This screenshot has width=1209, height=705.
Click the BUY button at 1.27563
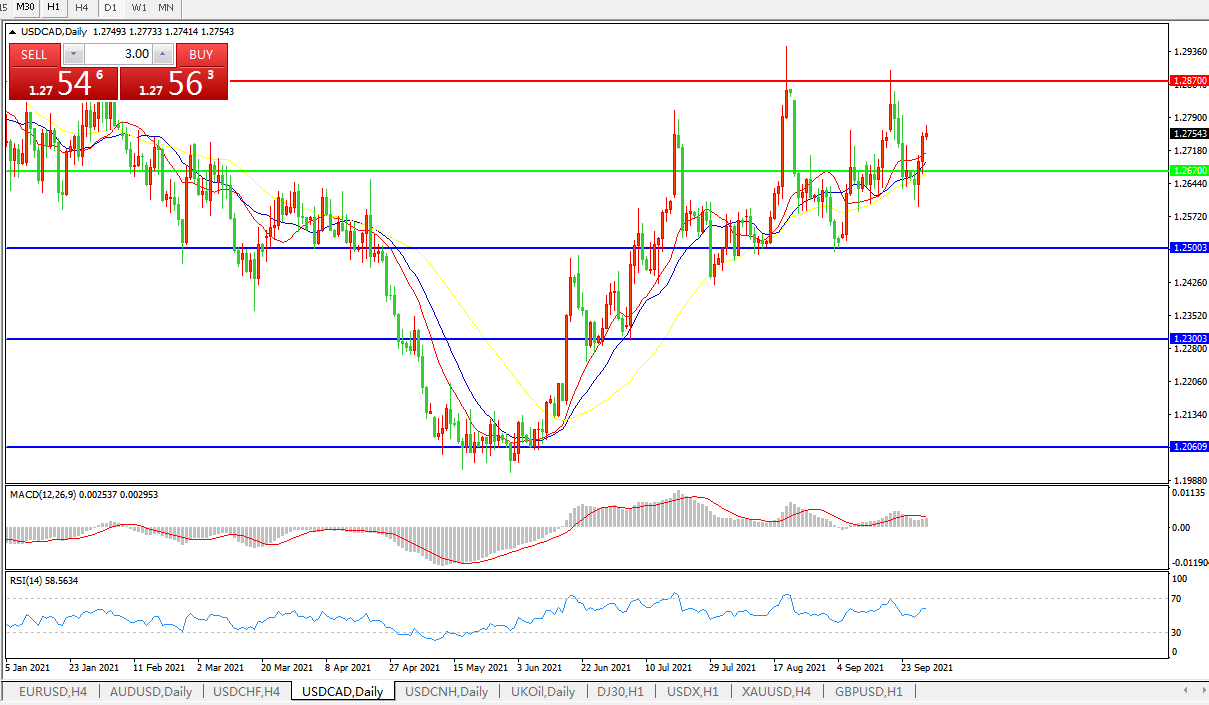tap(173, 82)
